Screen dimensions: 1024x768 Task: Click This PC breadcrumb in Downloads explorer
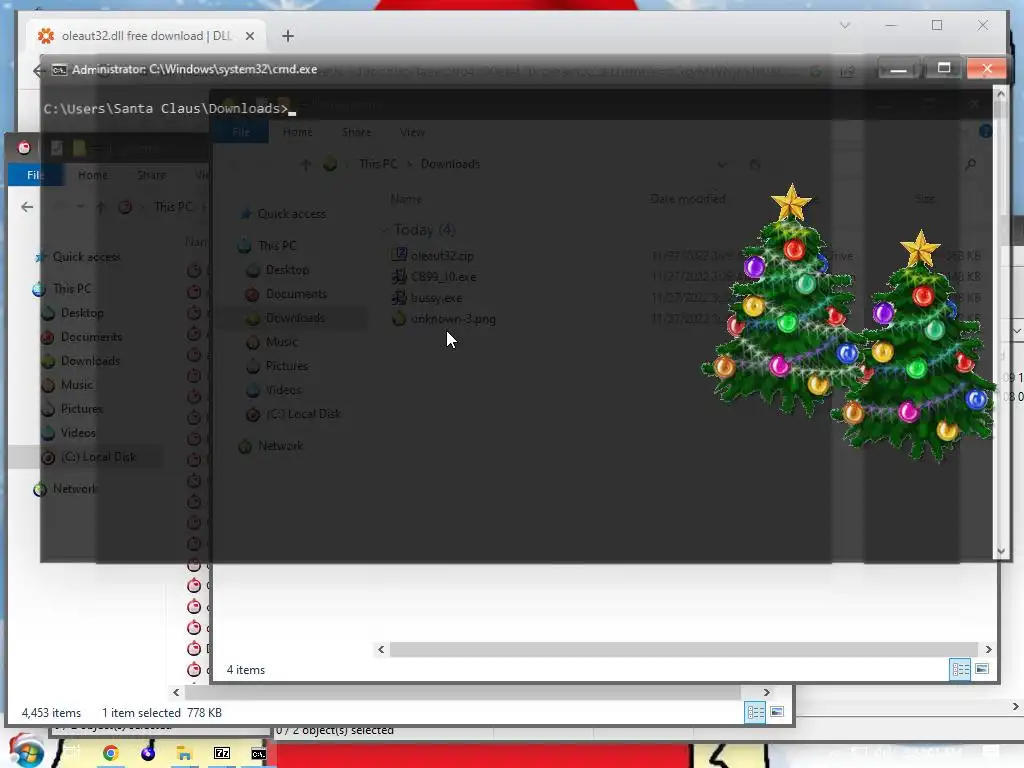click(x=378, y=164)
